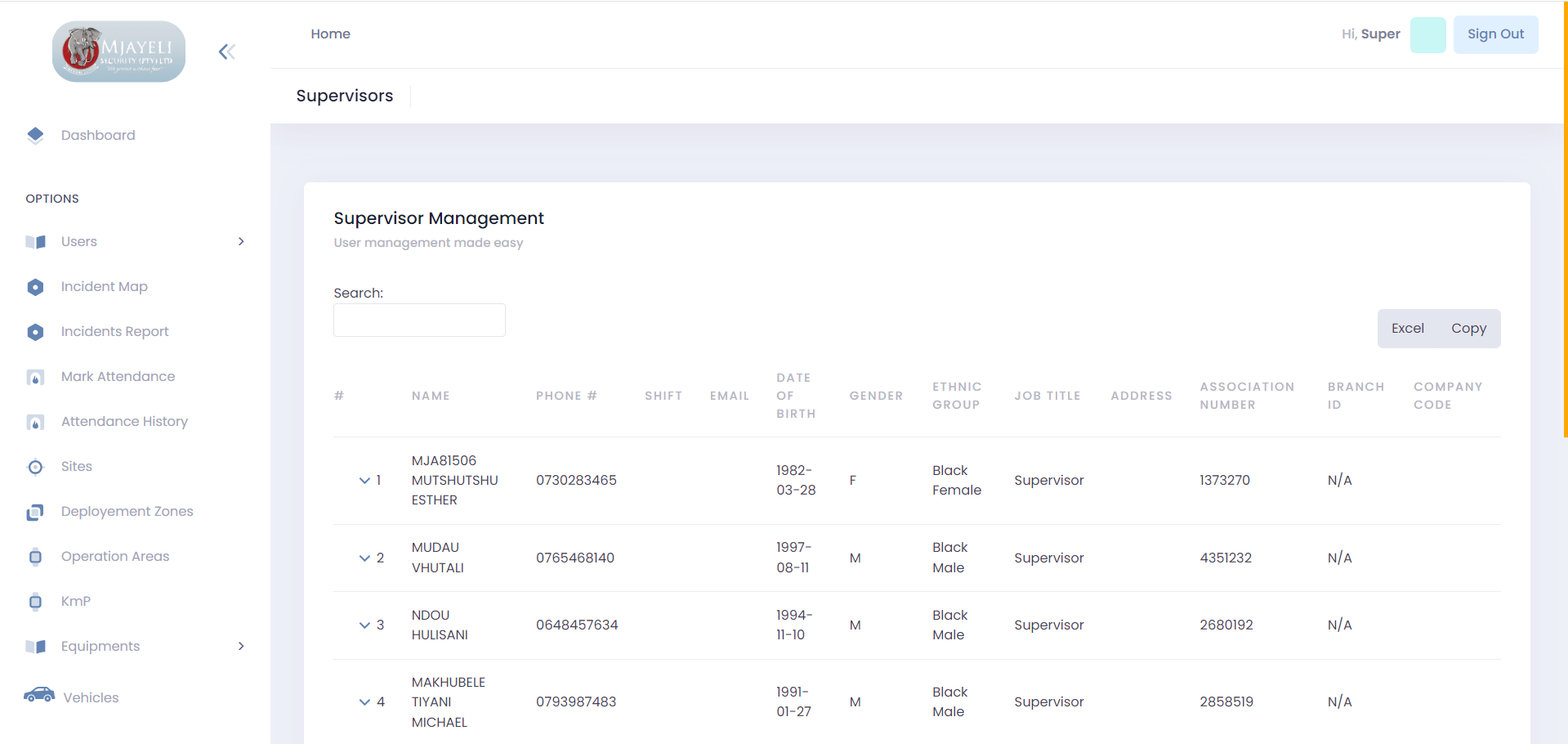
Task: Click the Mark Attendance icon
Action: [35, 377]
